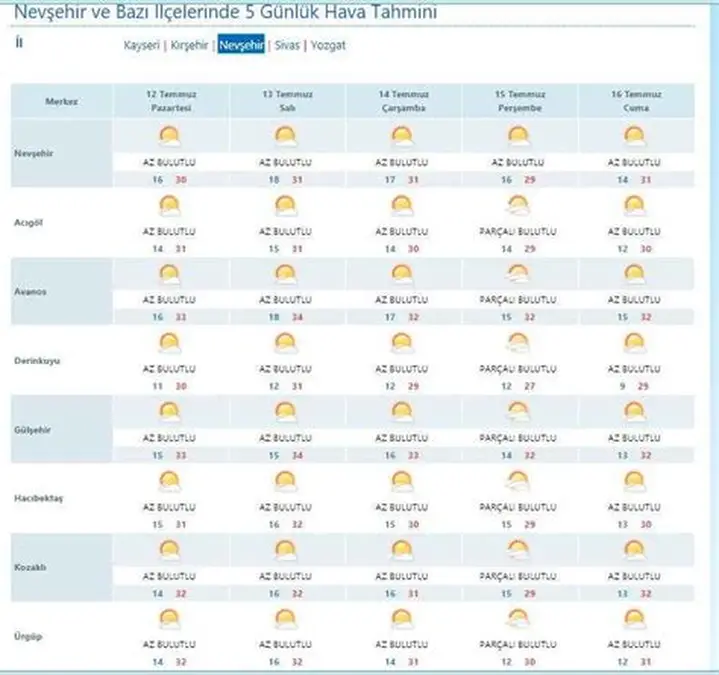The image size is (719, 675).
Task: Select the highlighted Nevşehir city tab
Action: click(x=241, y=46)
